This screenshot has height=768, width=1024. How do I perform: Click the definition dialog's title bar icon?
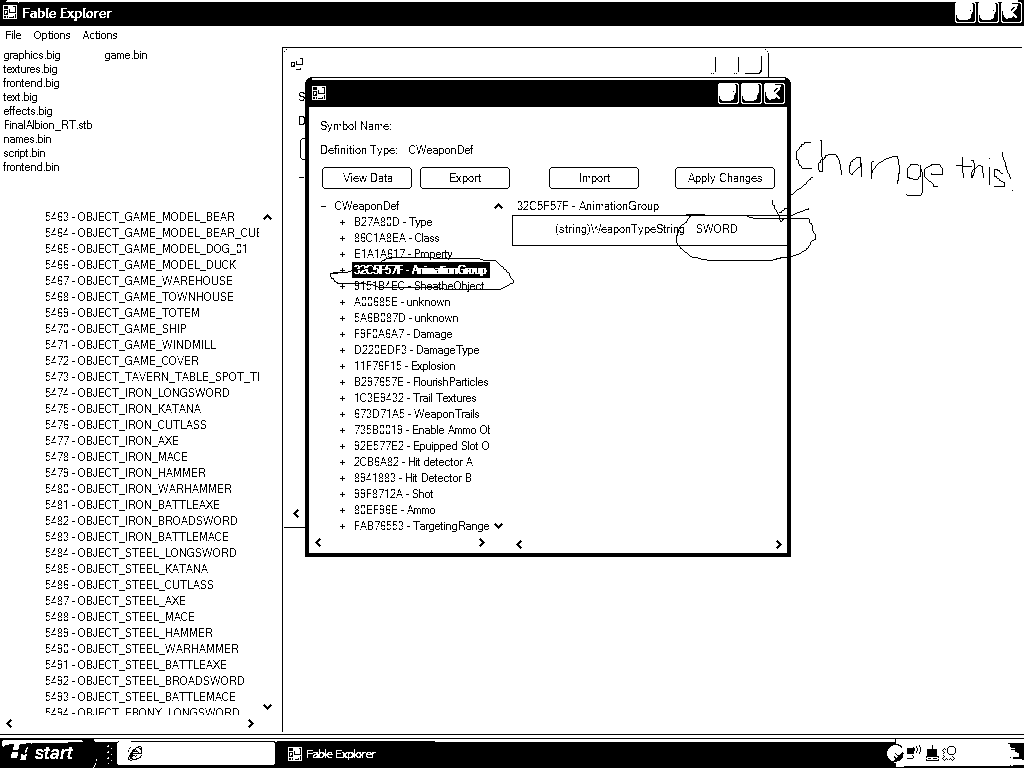[x=320, y=93]
